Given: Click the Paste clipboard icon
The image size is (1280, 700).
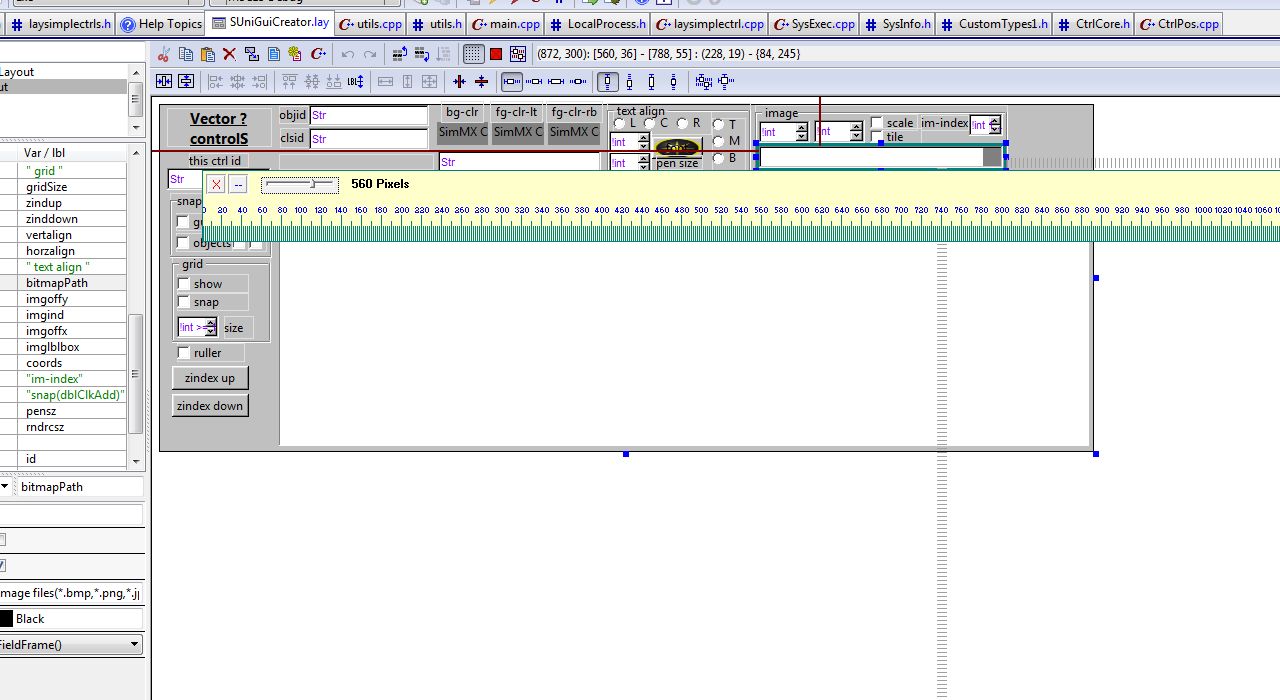Looking at the screenshot, I should [207, 54].
